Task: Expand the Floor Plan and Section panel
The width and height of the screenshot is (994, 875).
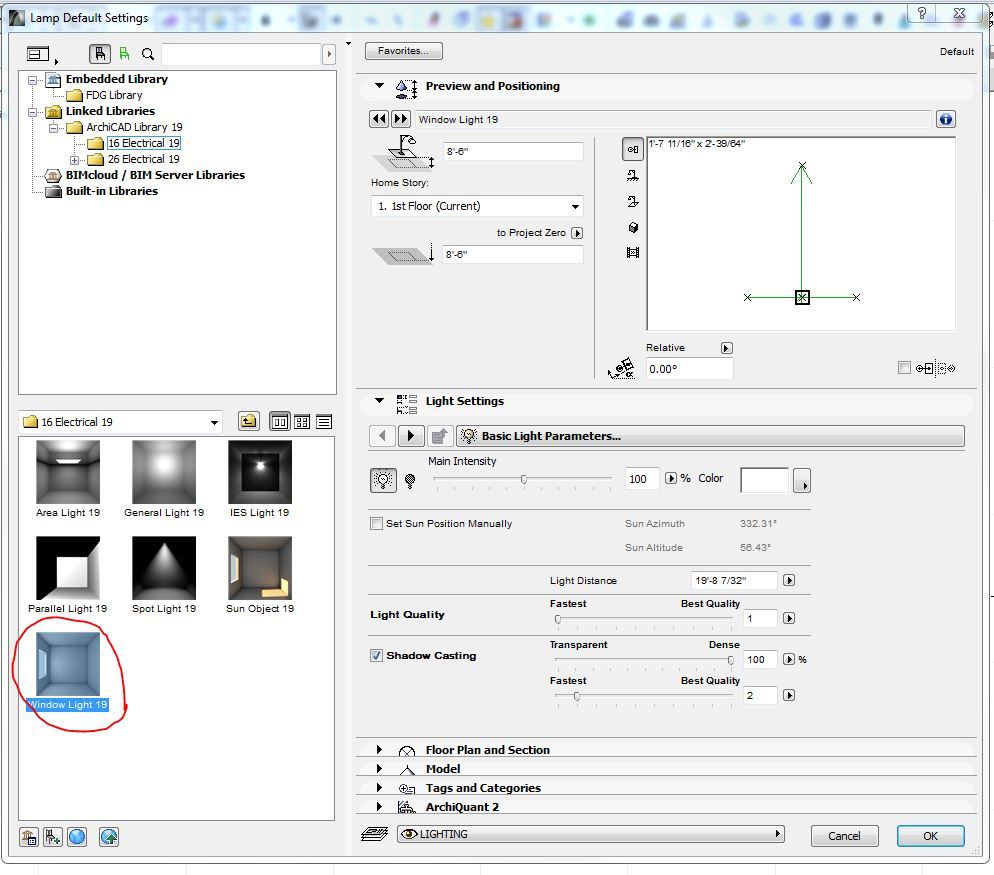Action: tap(380, 750)
